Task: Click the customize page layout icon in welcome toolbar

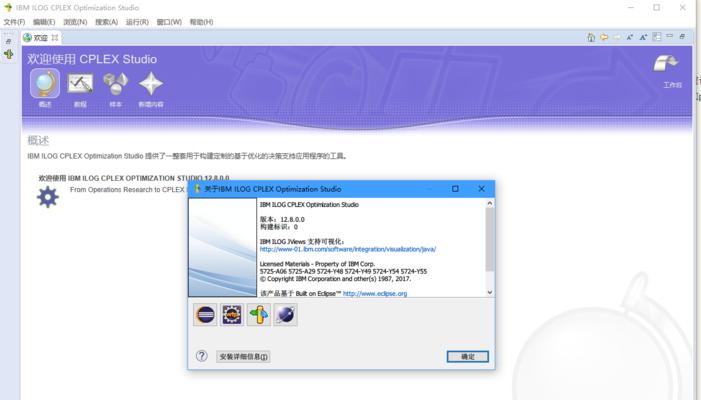Action: point(656,37)
